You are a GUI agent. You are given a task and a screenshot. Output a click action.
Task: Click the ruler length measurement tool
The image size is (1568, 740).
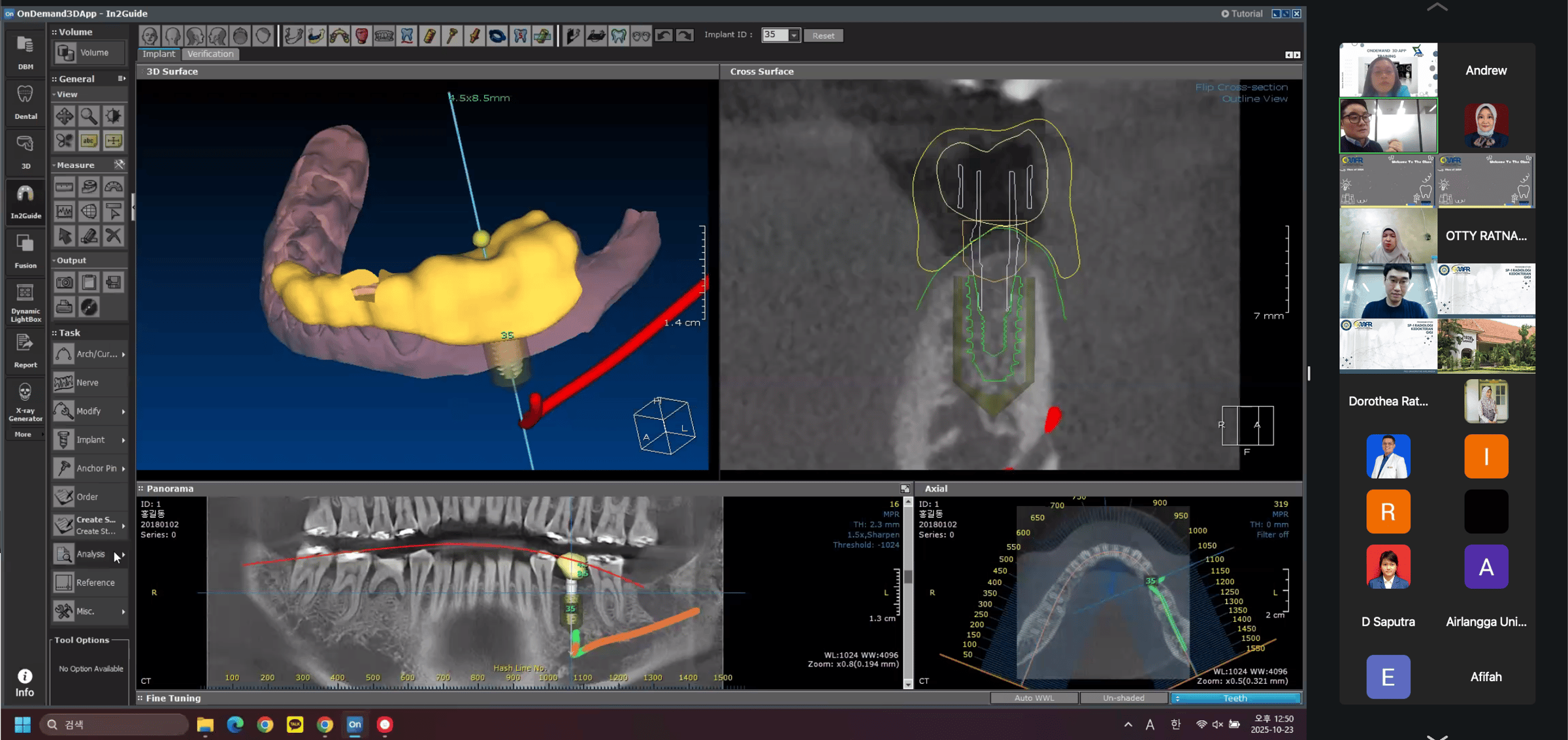(64, 187)
